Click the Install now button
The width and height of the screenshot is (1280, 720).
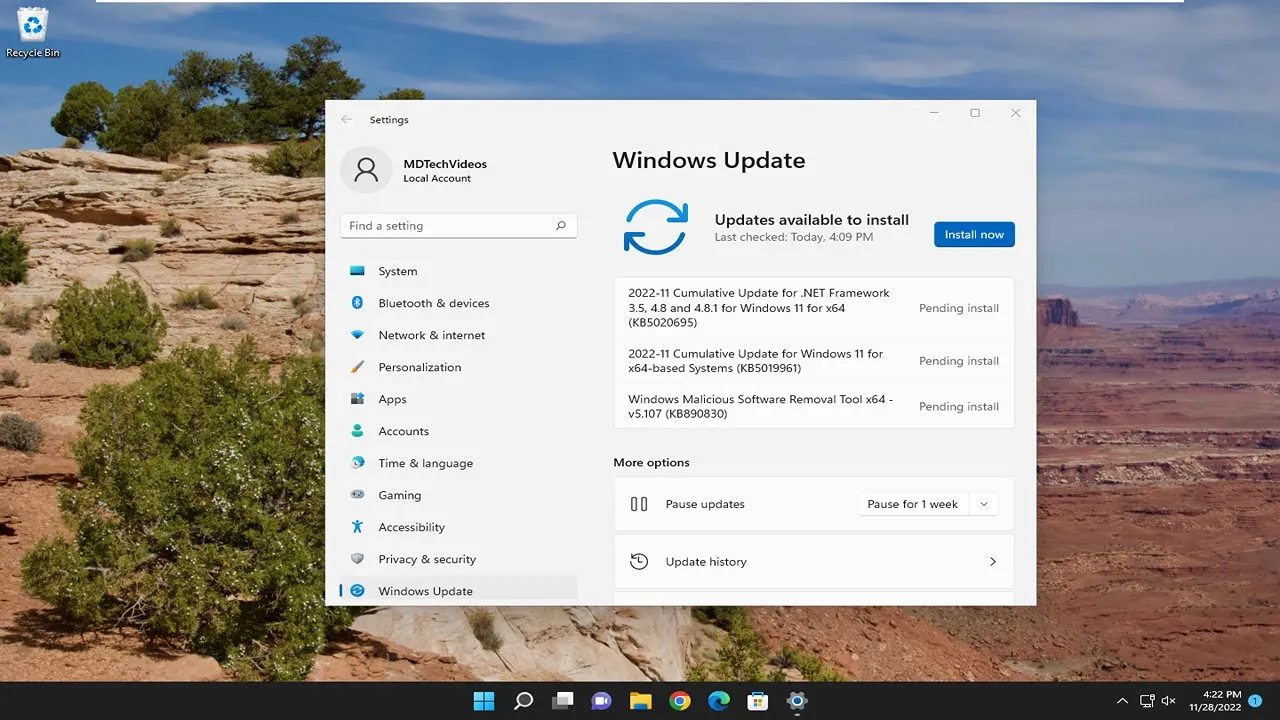coord(974,235)
